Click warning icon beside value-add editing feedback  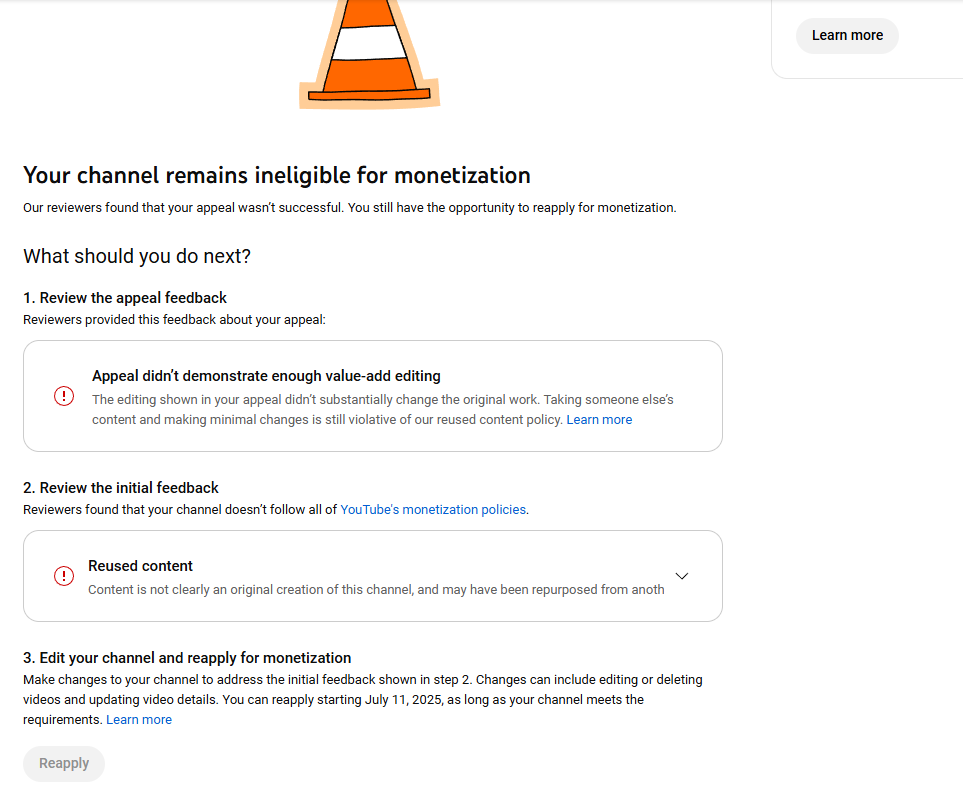pyautogui.click(x=64, y=396)
